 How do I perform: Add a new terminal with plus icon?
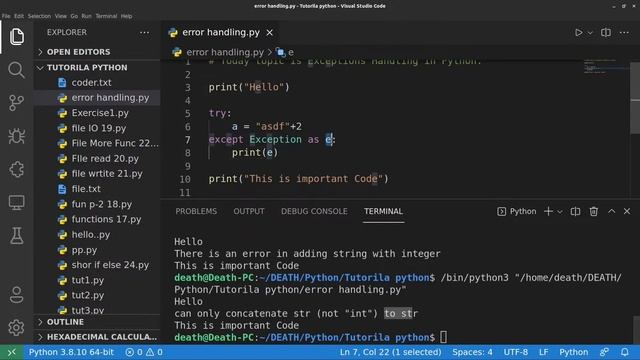point(548,211)
